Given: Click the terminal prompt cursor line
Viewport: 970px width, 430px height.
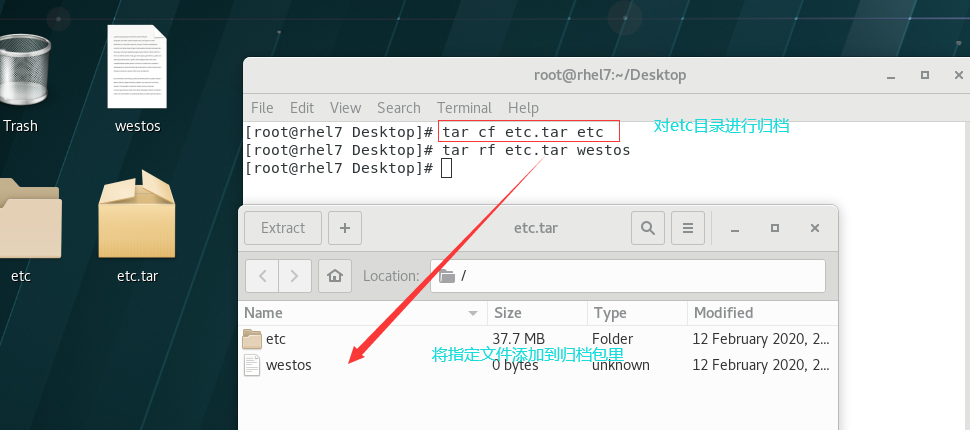Looking at the screenshot, I should pyautogui.click(x=349, y=168).
